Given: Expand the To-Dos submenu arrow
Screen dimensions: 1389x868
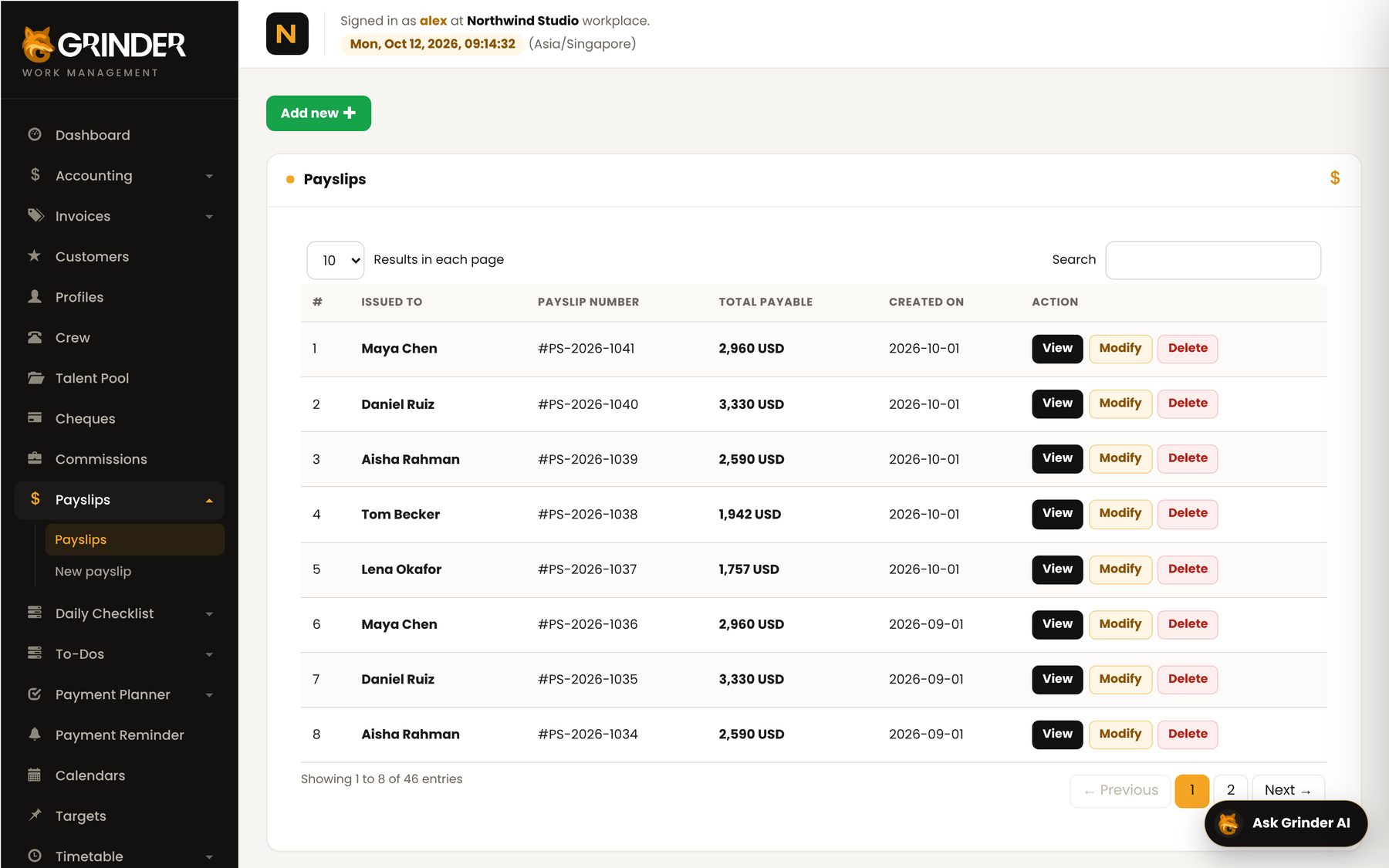Looking at the screenshot, I should 209,654.
